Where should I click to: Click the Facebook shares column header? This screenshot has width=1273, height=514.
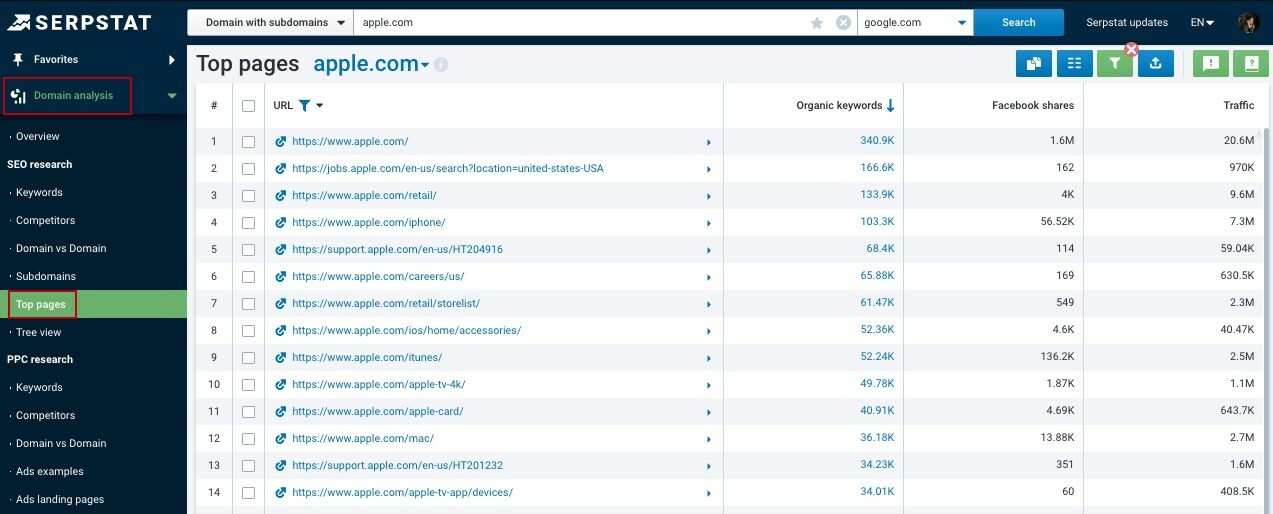click(x=1033, y=105)
